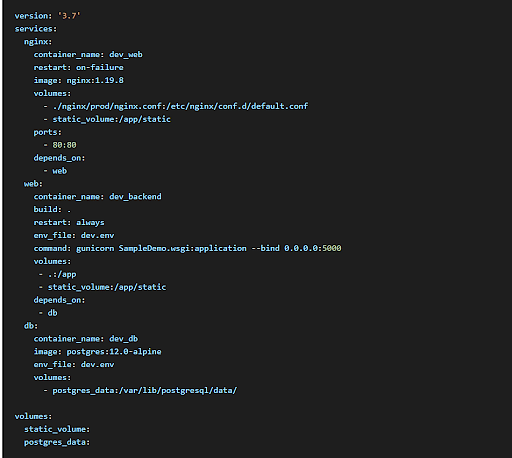Click the services: key
This screenshot has width=512, height=458.
pos(36,29)
